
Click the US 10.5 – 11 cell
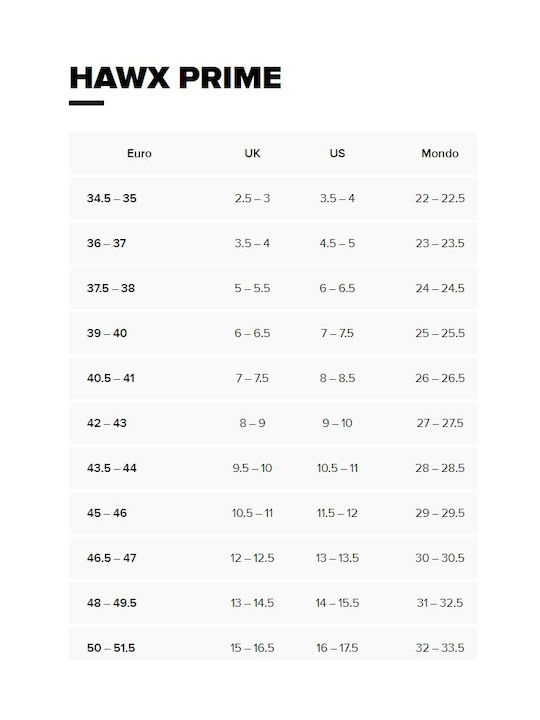[x=337, y=468]
